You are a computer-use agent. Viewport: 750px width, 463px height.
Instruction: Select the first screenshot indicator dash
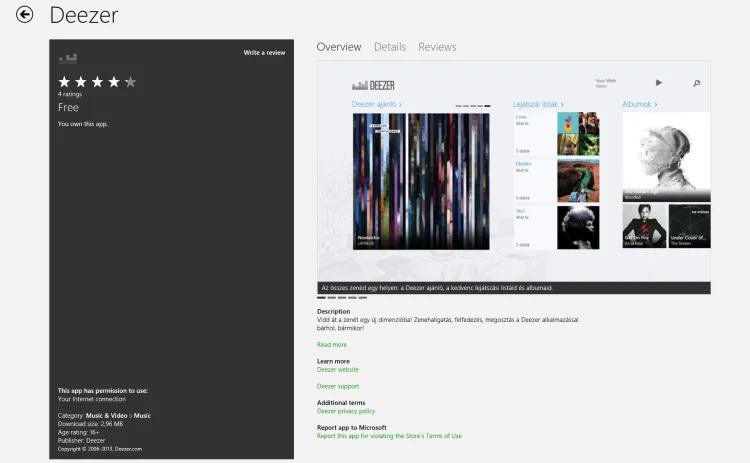321,298
